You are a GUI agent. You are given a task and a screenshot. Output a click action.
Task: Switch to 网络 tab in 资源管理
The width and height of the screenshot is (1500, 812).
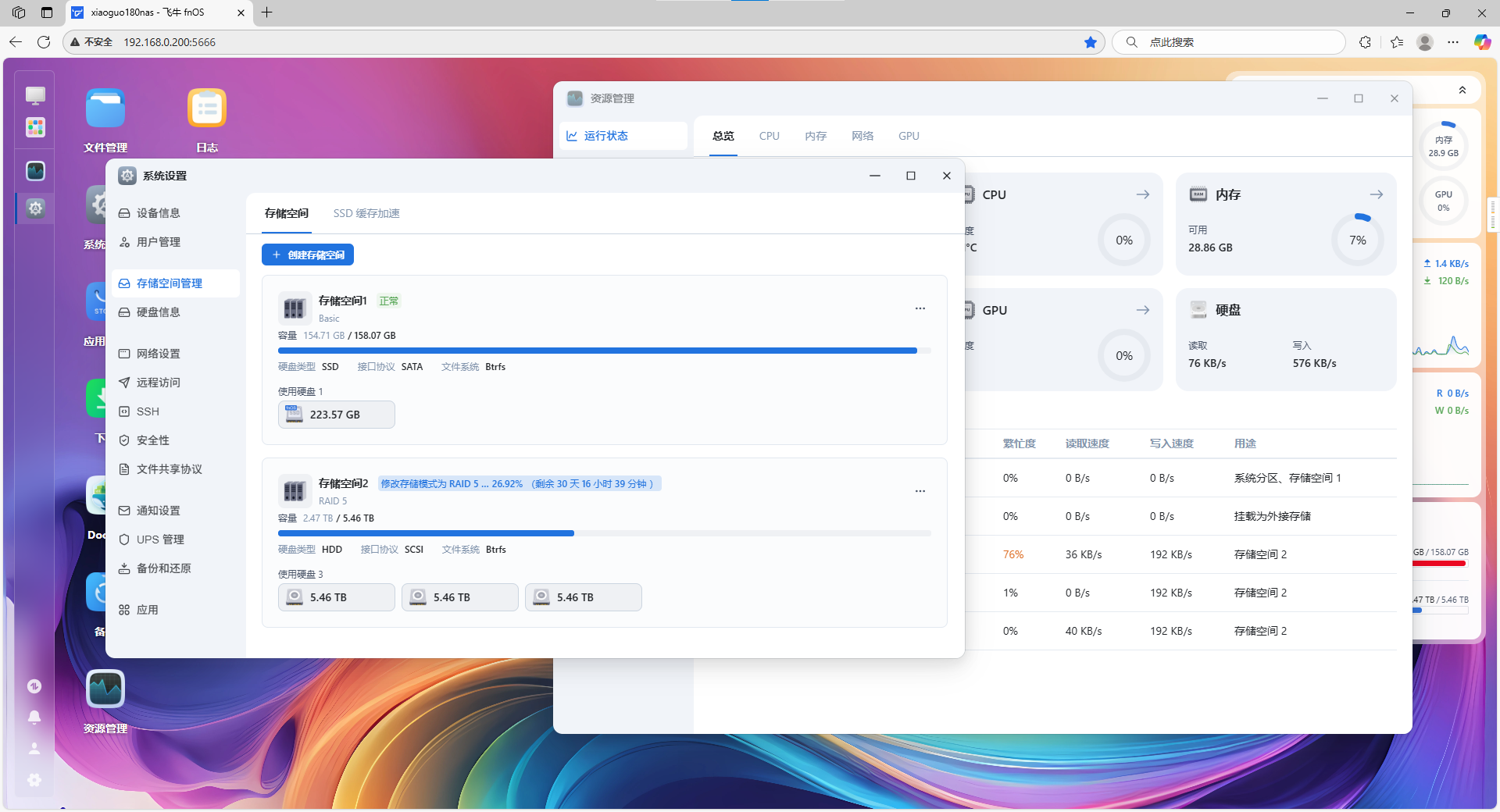(862, 136)
